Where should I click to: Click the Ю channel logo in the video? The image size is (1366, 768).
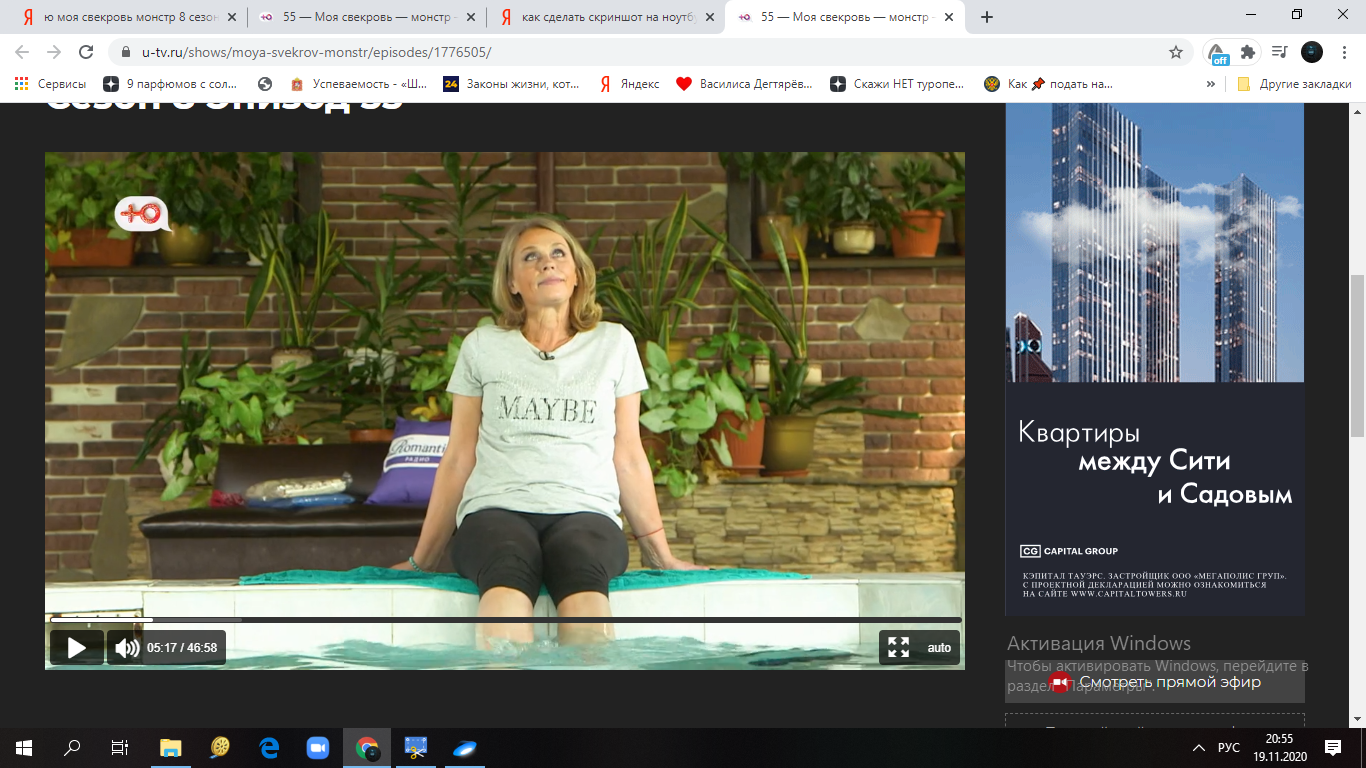[x=142, y=212]
